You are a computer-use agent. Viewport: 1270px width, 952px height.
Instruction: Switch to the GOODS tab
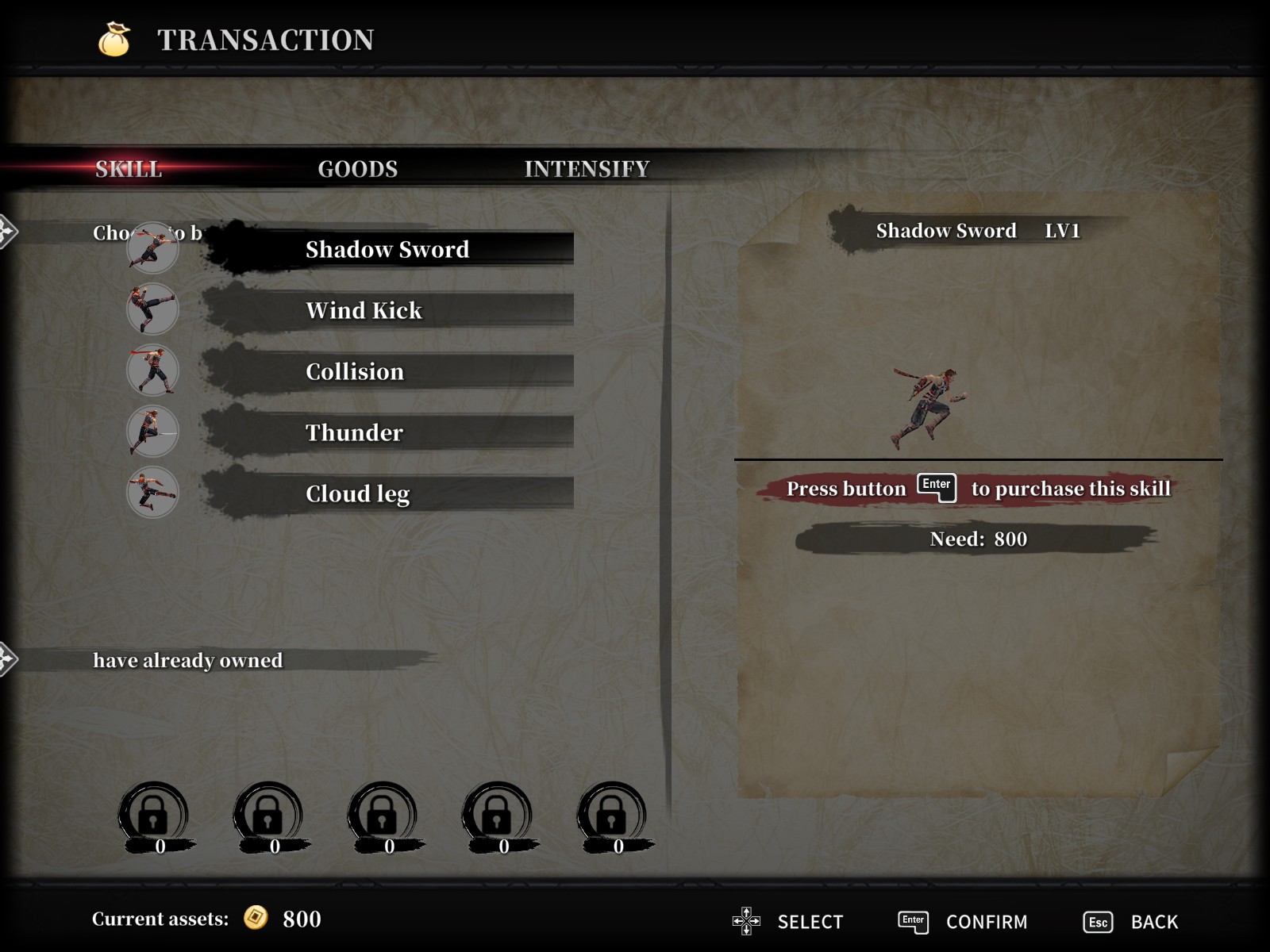click(x=358, y=169)
